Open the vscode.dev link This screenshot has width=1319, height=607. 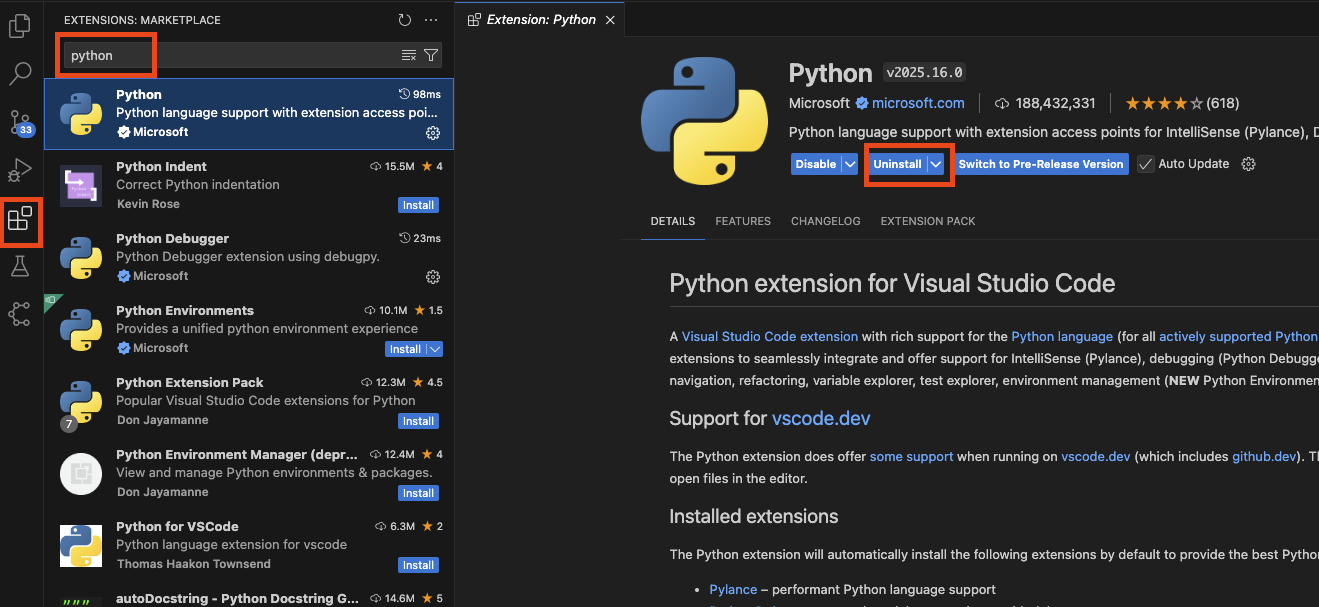tap(820, 418)
